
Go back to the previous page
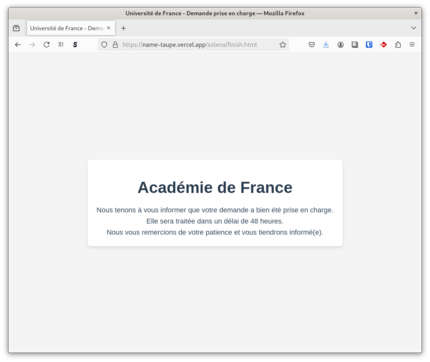click(18, 45)
